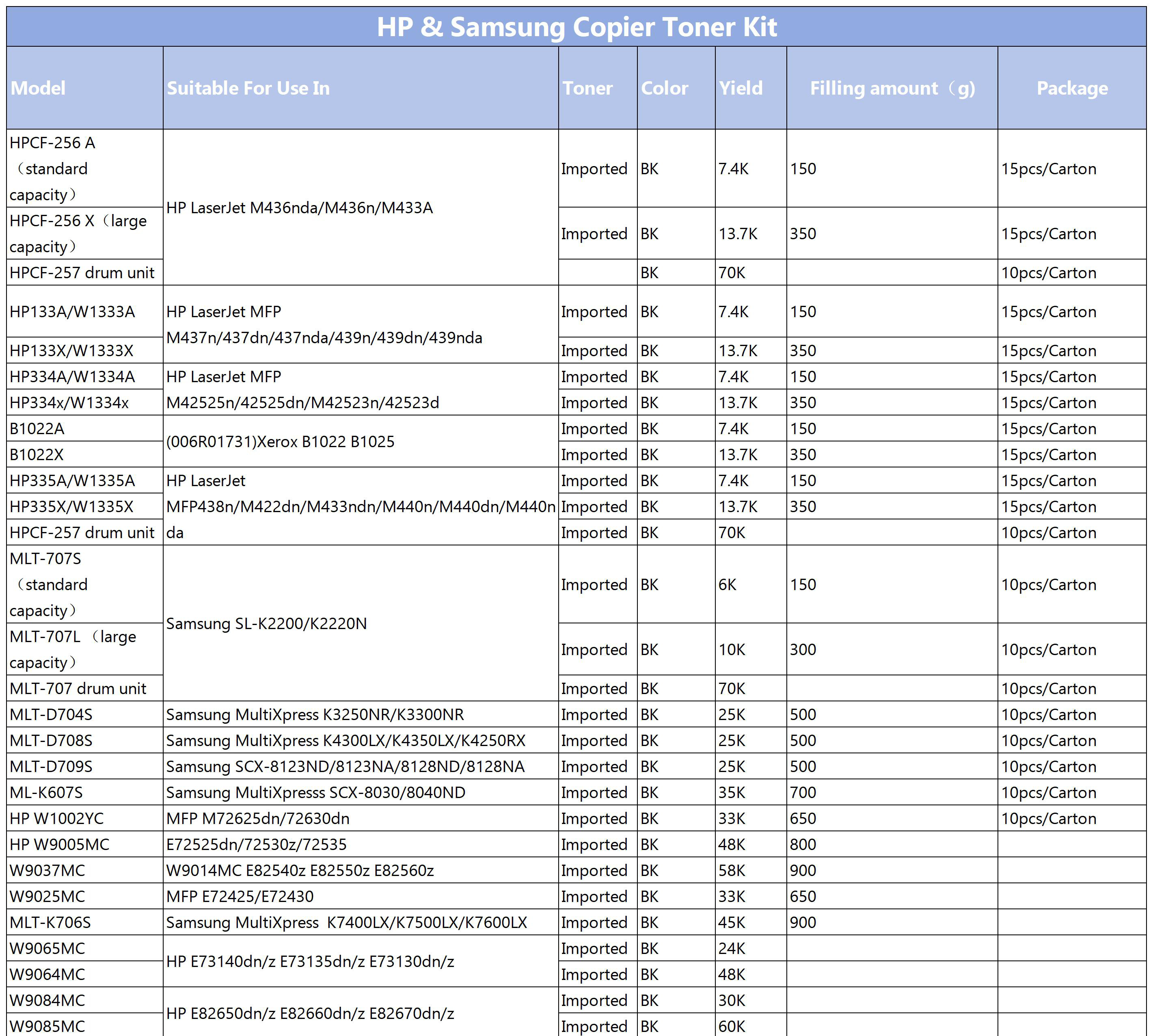Click the 'HP133X/W1333X' model cell
This screenshot has width=1153, height=1036.
[x=85, y=350]
